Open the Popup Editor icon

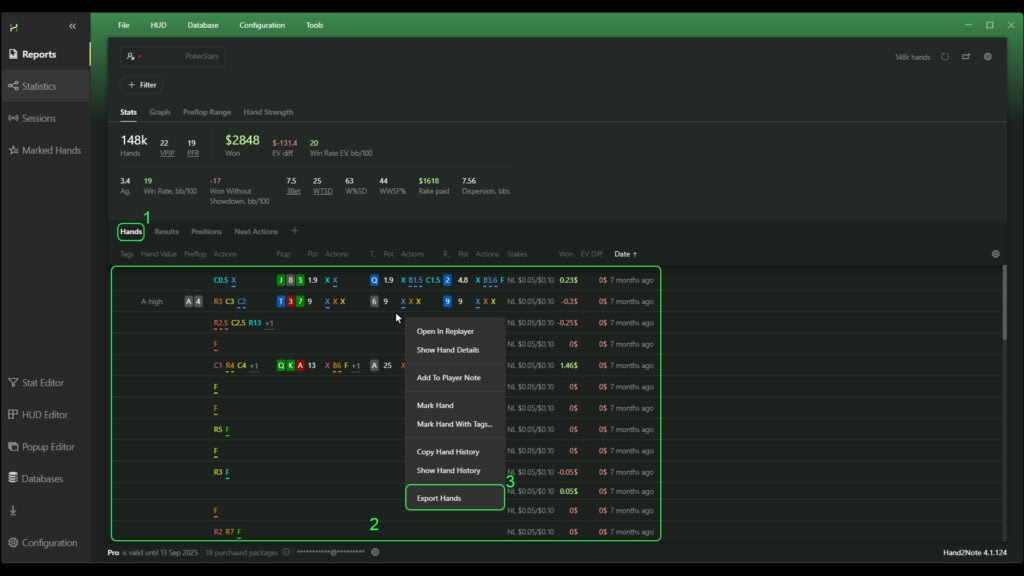point(14,447)
